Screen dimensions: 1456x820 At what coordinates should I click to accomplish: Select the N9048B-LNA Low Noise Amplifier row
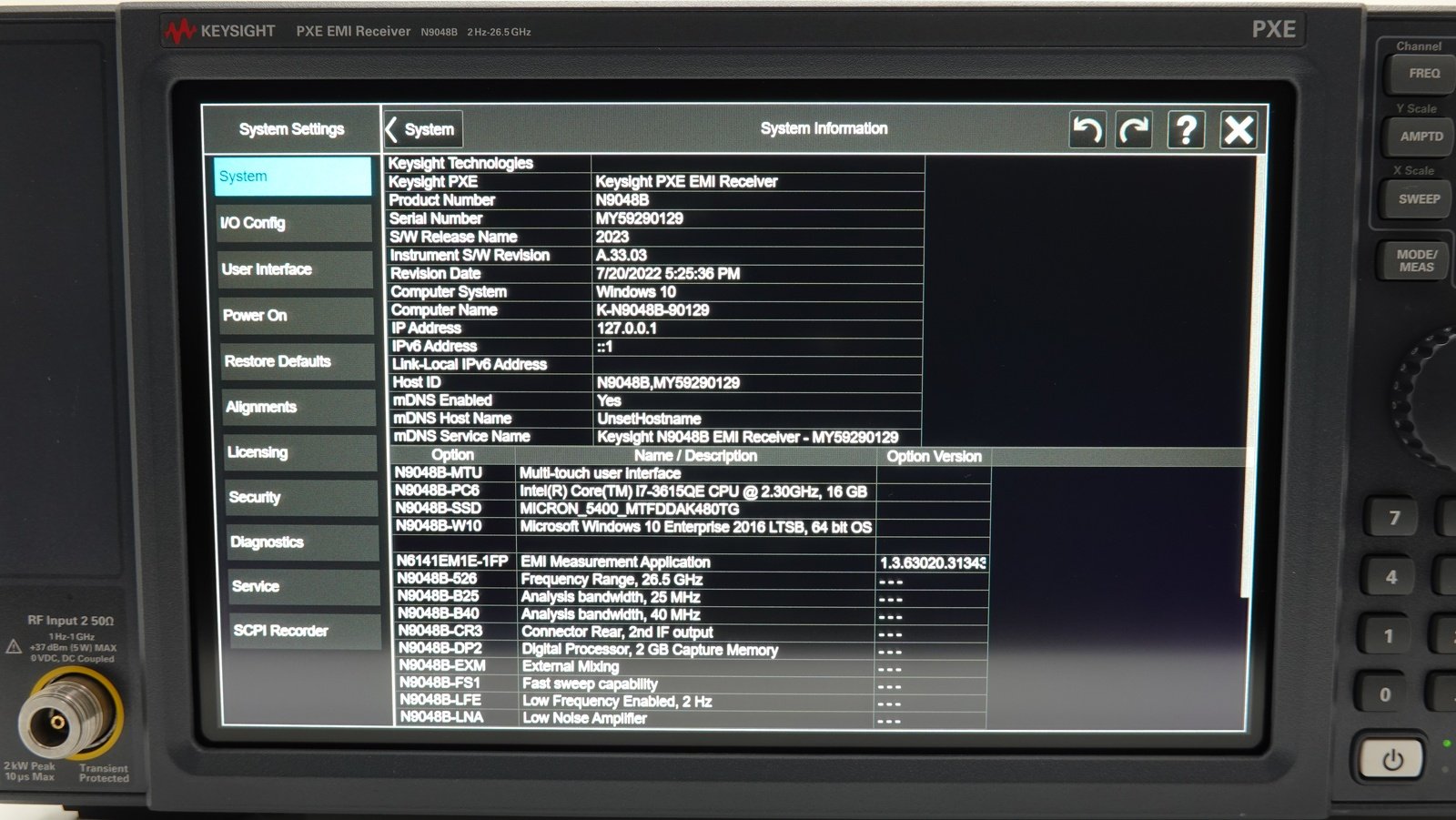click(x=692, y=718)
